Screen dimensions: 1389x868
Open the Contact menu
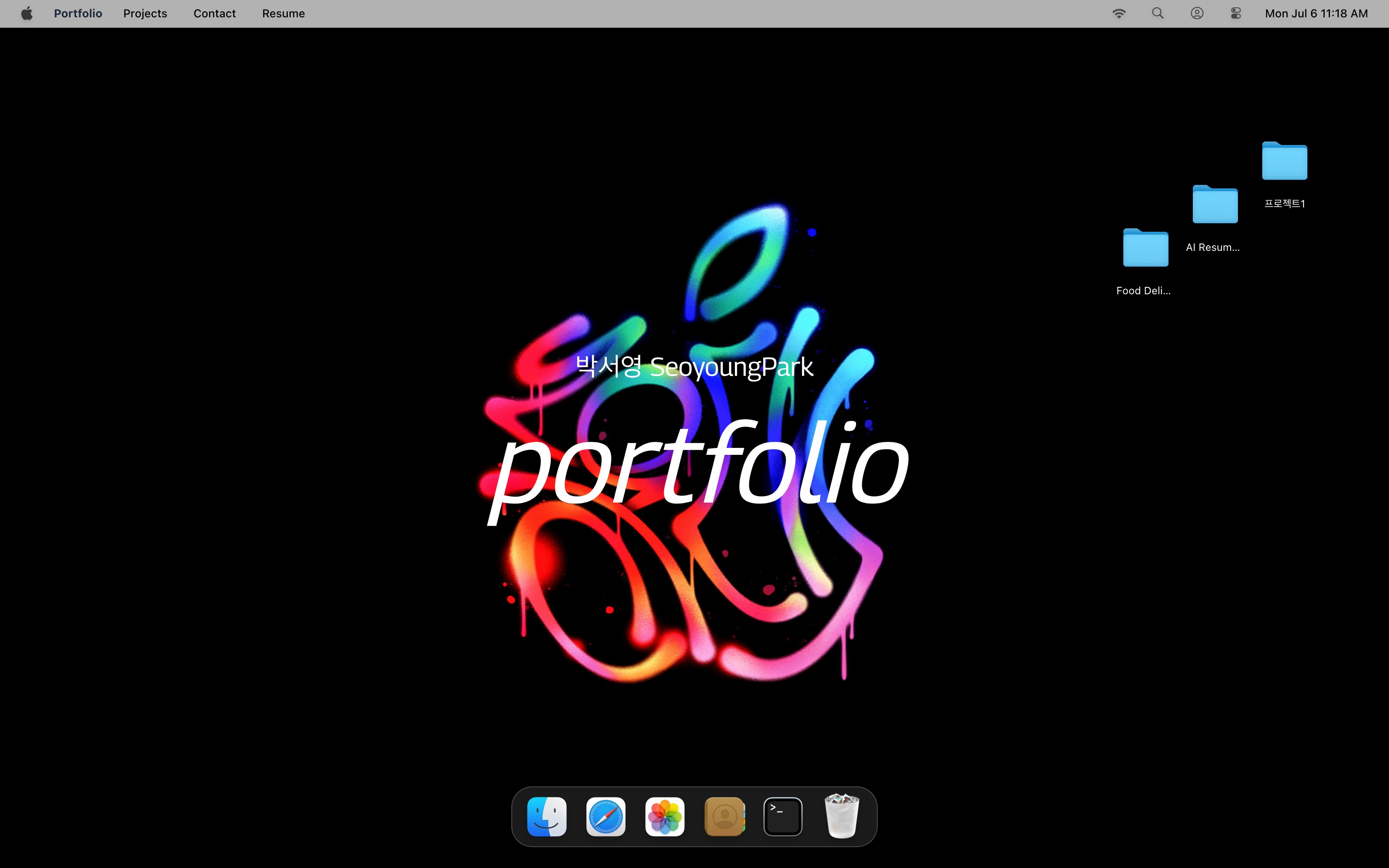pyautogui.click(x=215, y=13)
